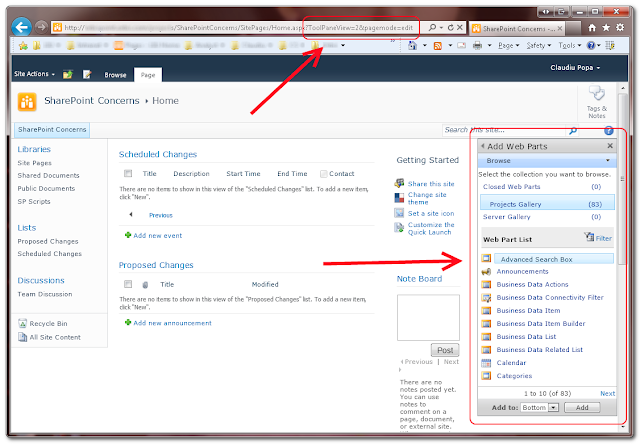The height and width of the screenshot is (444, 640).
Task: Click the site search magnifier icon
Action: (x=573, y=131)
